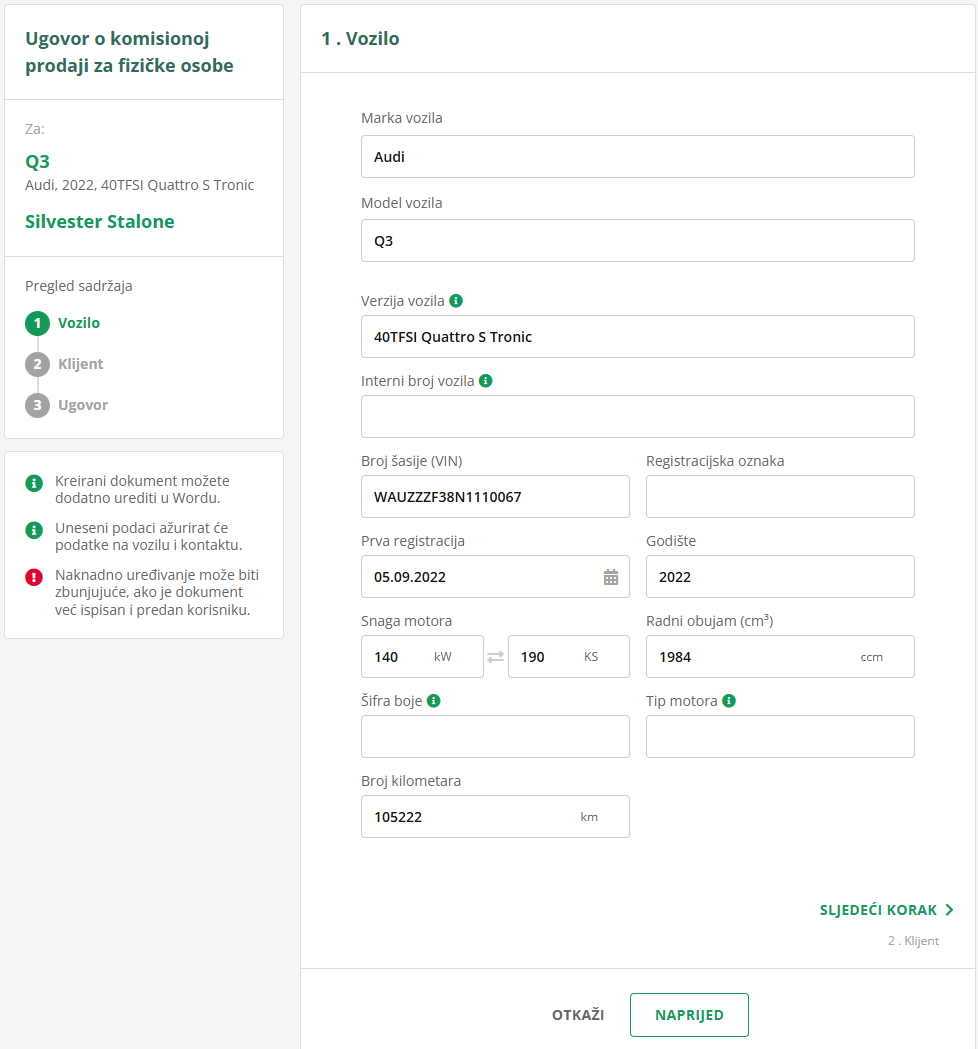Viewport: 978px width, 1049px height.
Task: Go to step 2 Klijent
Action: coord(80,364)
